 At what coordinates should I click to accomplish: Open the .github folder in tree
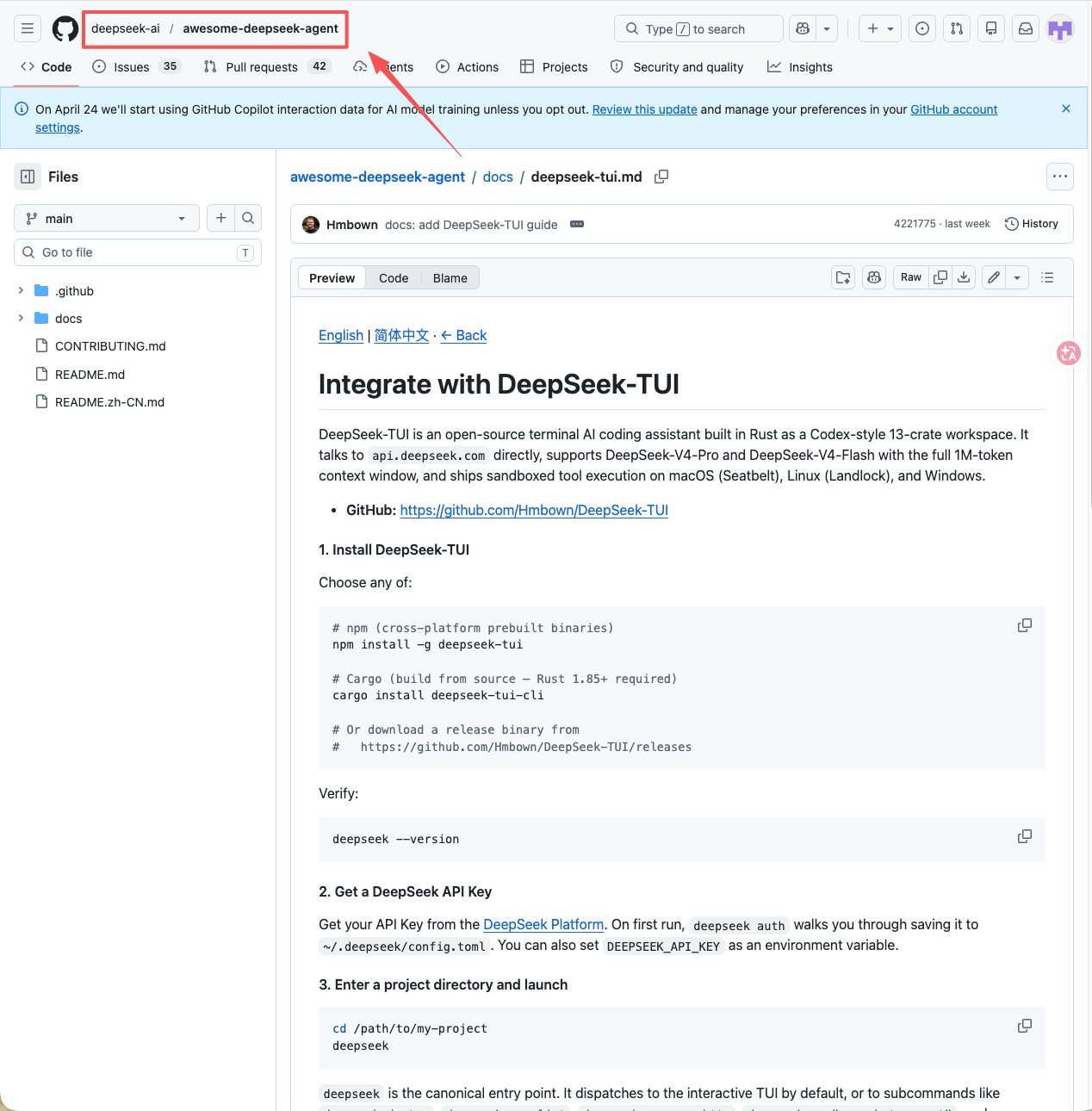tap(74, 291)
